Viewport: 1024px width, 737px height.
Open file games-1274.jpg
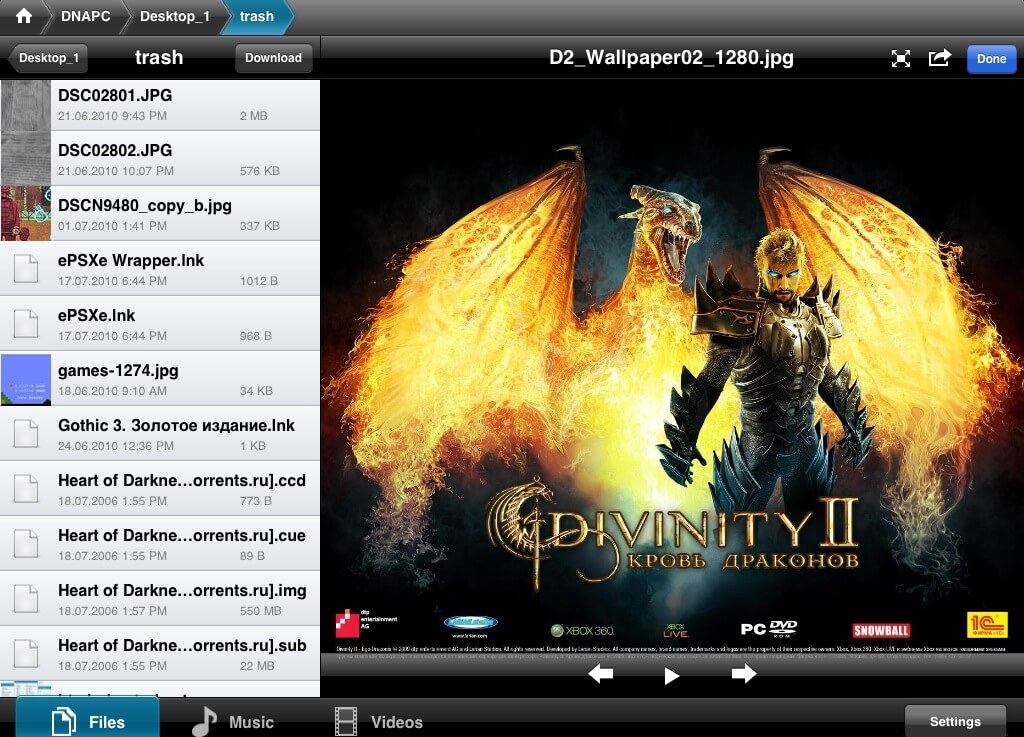(x=160, y=379)
